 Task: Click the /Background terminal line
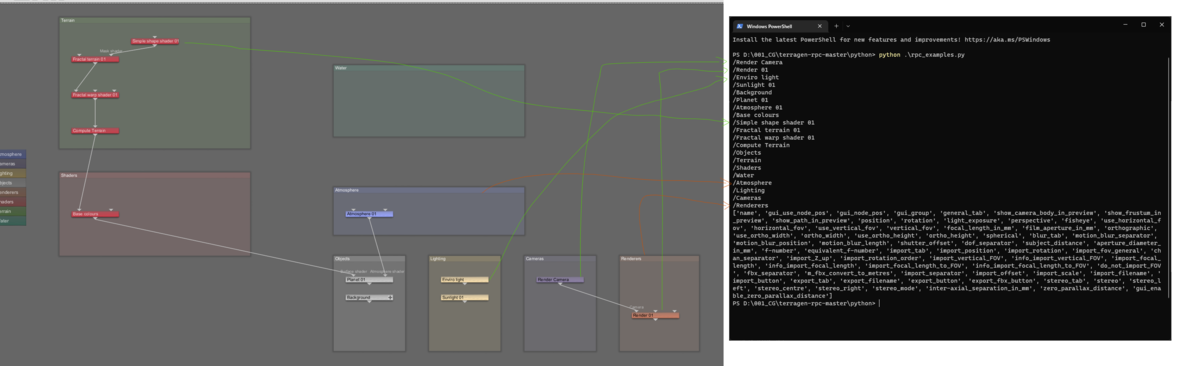[752, 92]
